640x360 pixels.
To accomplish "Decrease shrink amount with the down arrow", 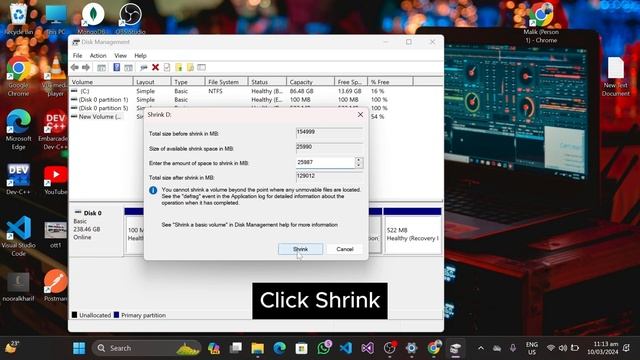I will (359, 165).
